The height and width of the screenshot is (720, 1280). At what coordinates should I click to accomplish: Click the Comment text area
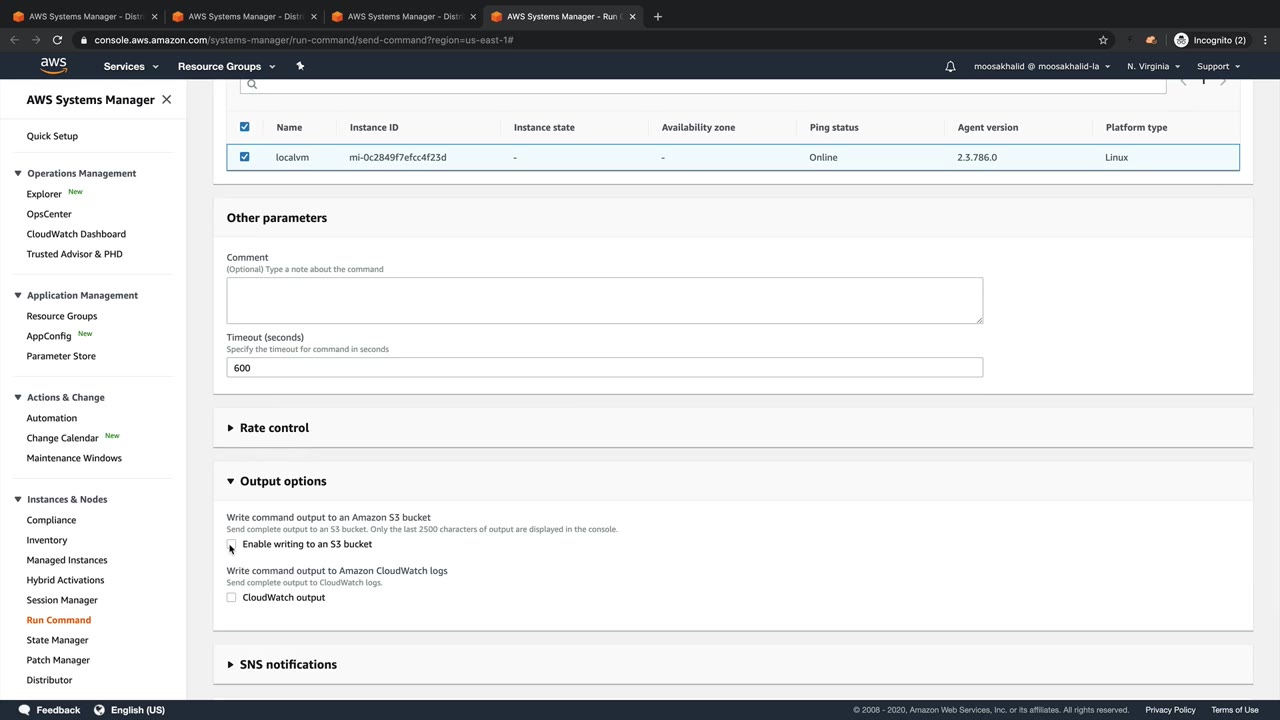[604, 301]
